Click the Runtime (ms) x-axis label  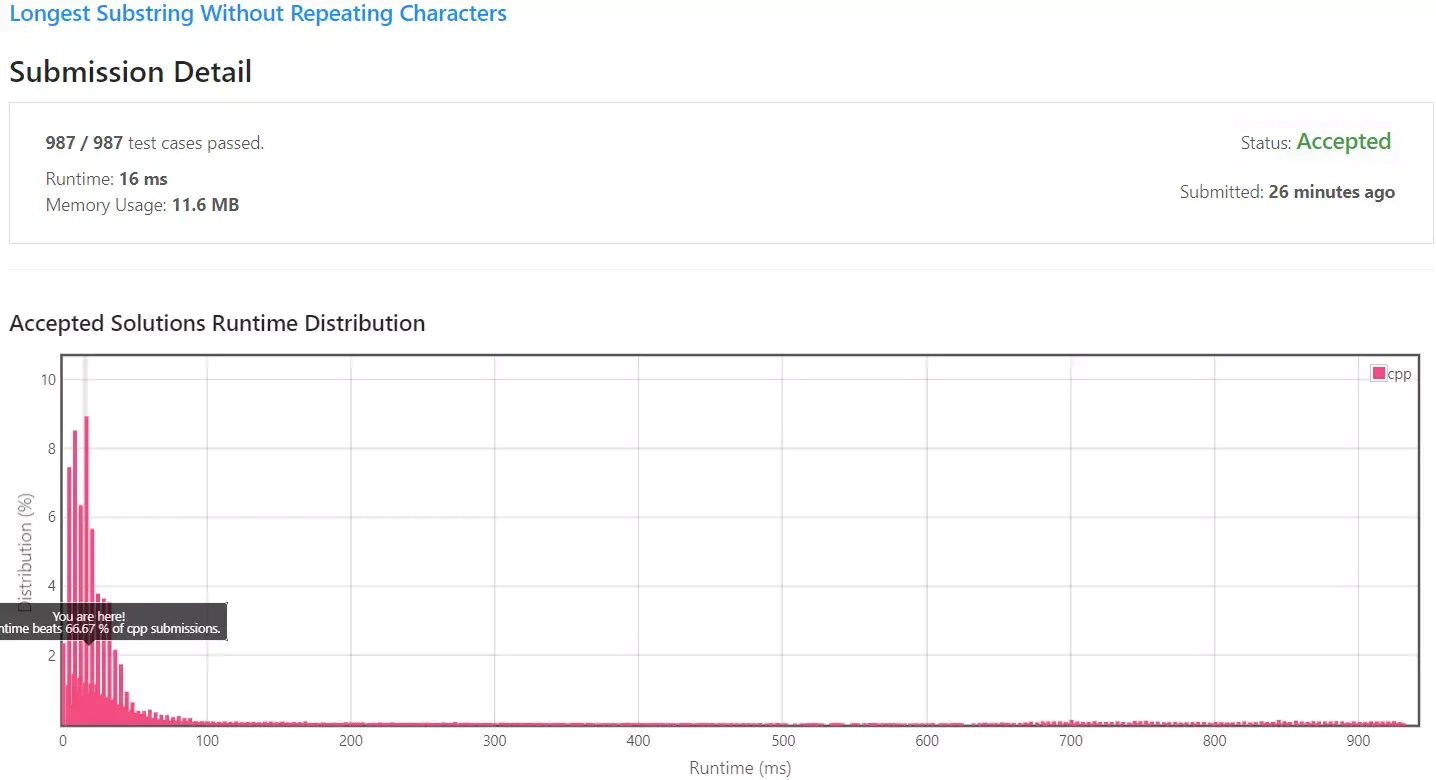(x=740, y=768)
